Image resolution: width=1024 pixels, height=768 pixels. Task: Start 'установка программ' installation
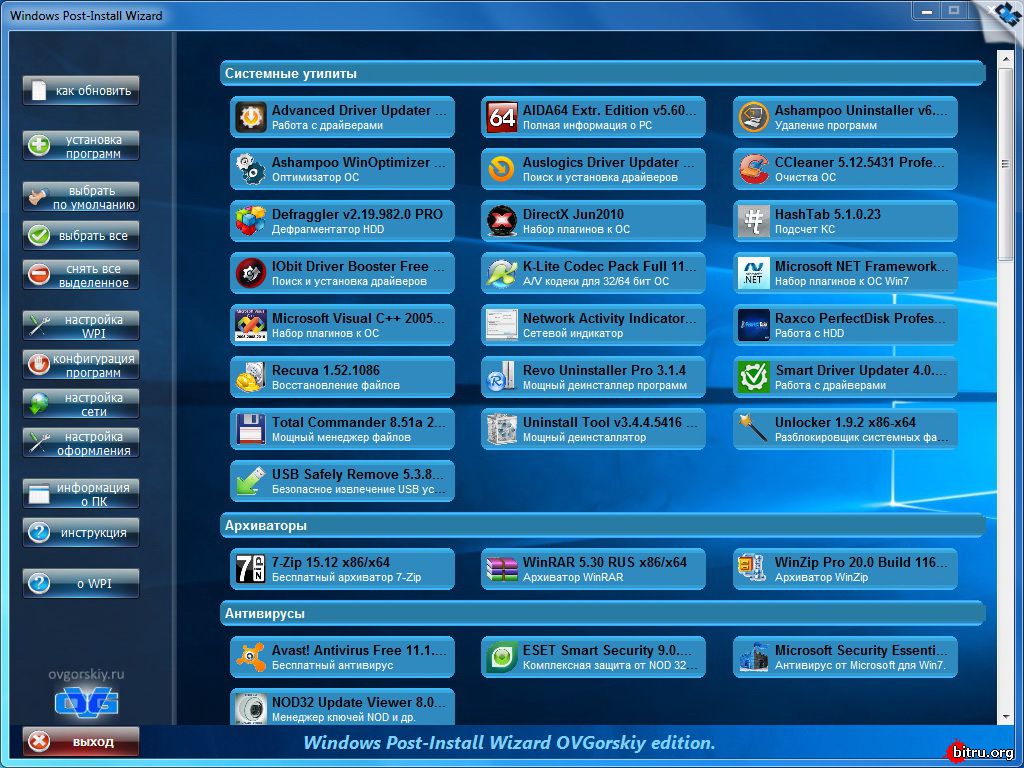81,146
